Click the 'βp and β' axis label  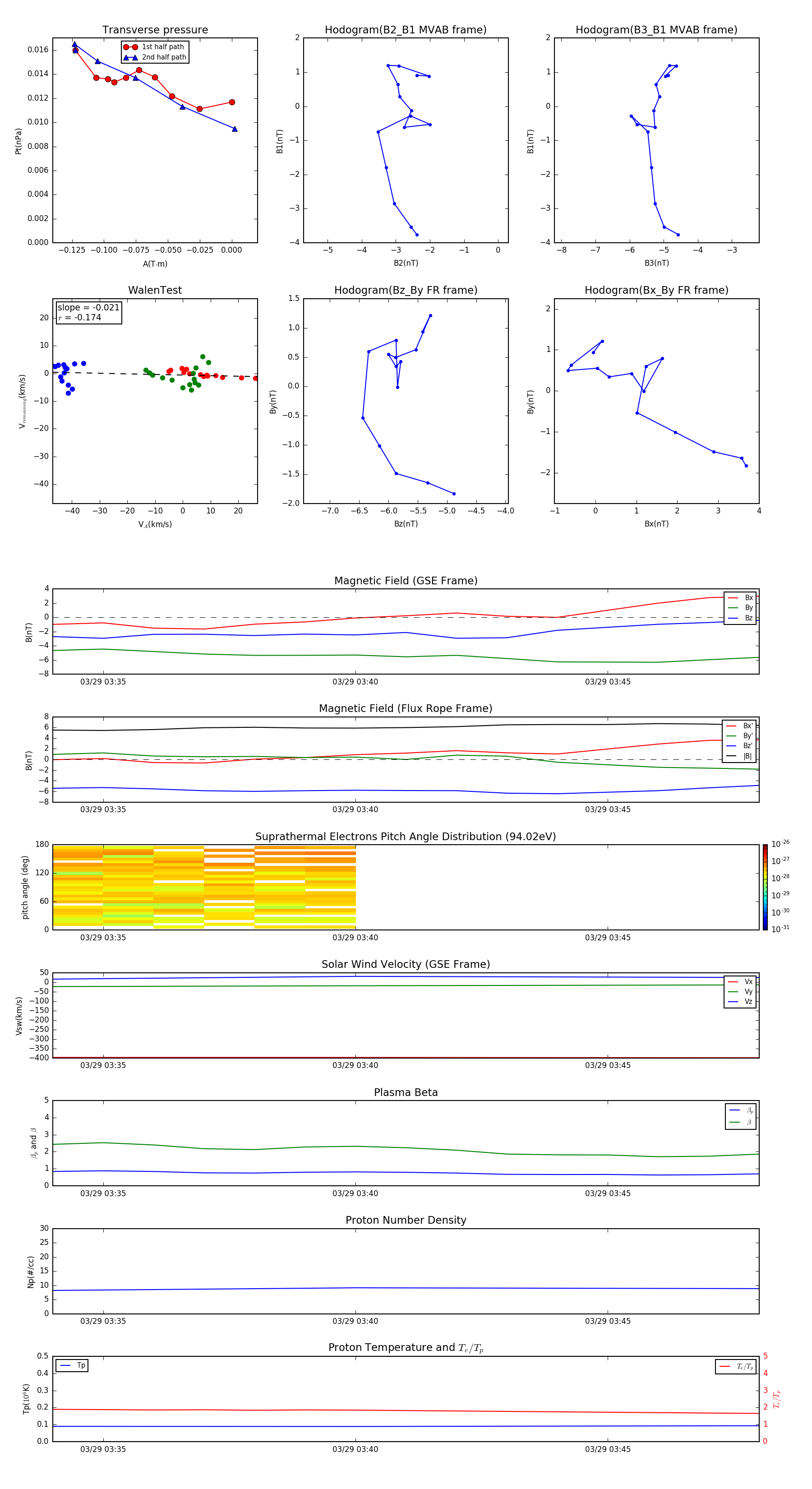click(33, 1143)
